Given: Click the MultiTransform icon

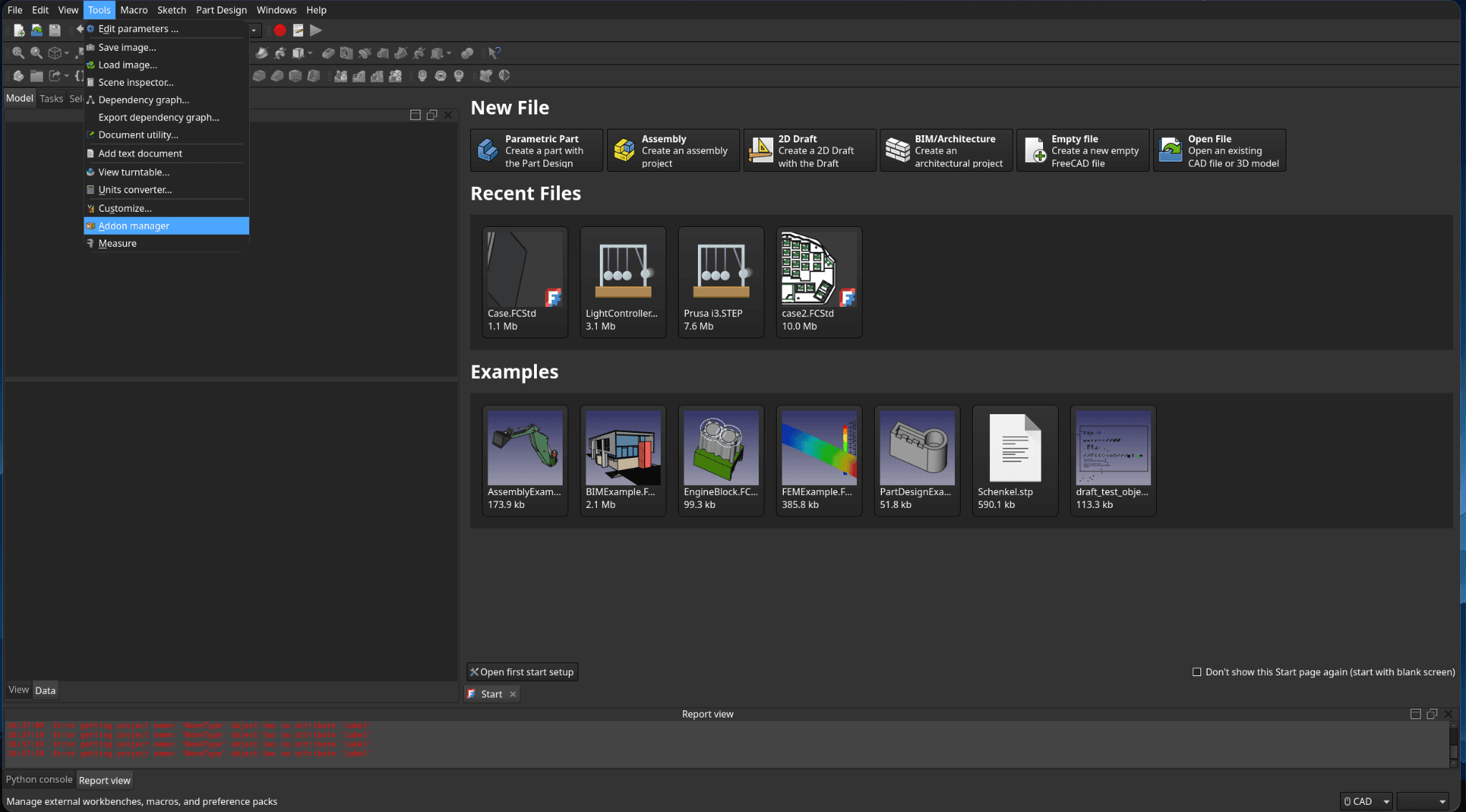Looking at the screenshot, I should click(x=395, y=76).
